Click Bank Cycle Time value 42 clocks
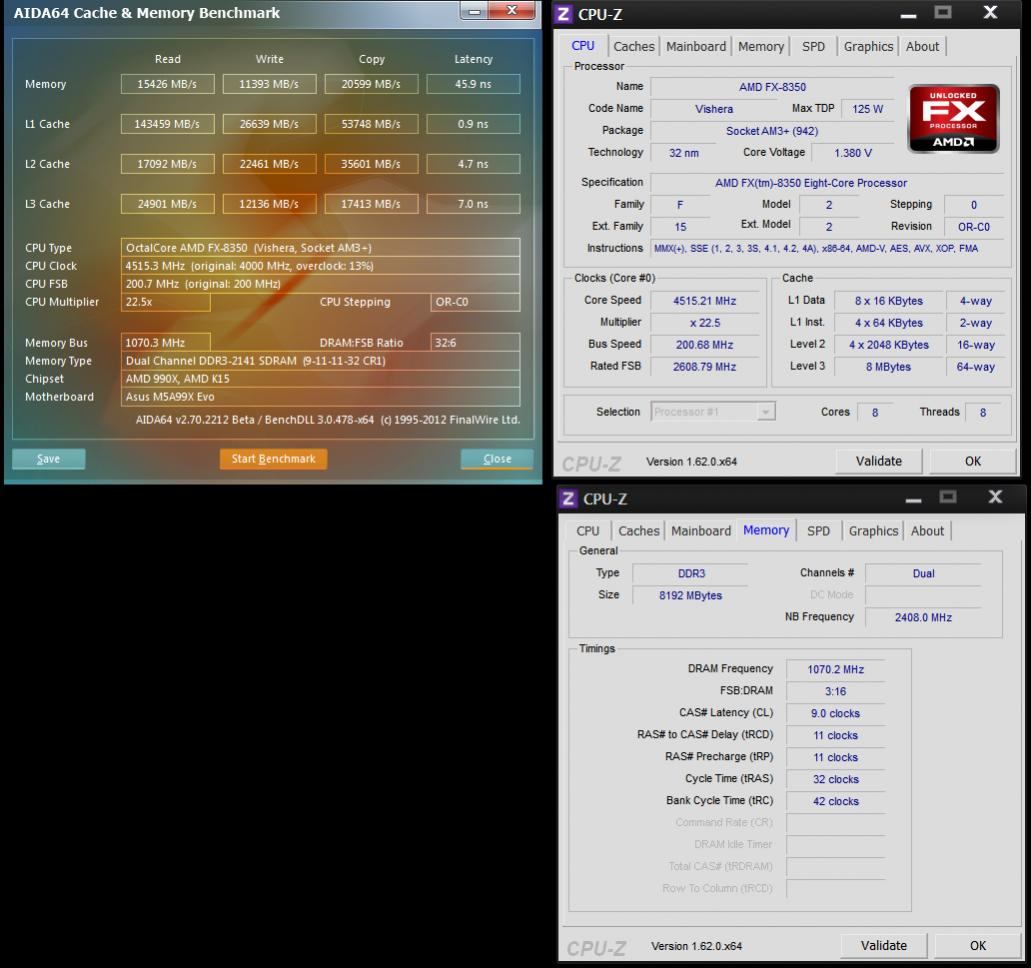Screen dimensions: 1031x968 [836, 801]
